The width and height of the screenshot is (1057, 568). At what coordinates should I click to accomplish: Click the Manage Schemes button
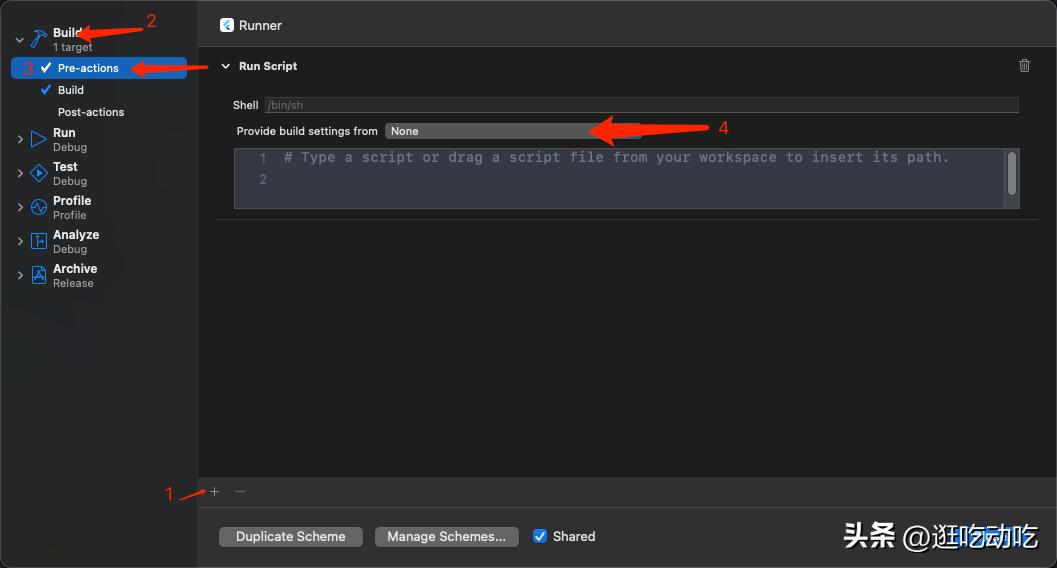point(446,536)
